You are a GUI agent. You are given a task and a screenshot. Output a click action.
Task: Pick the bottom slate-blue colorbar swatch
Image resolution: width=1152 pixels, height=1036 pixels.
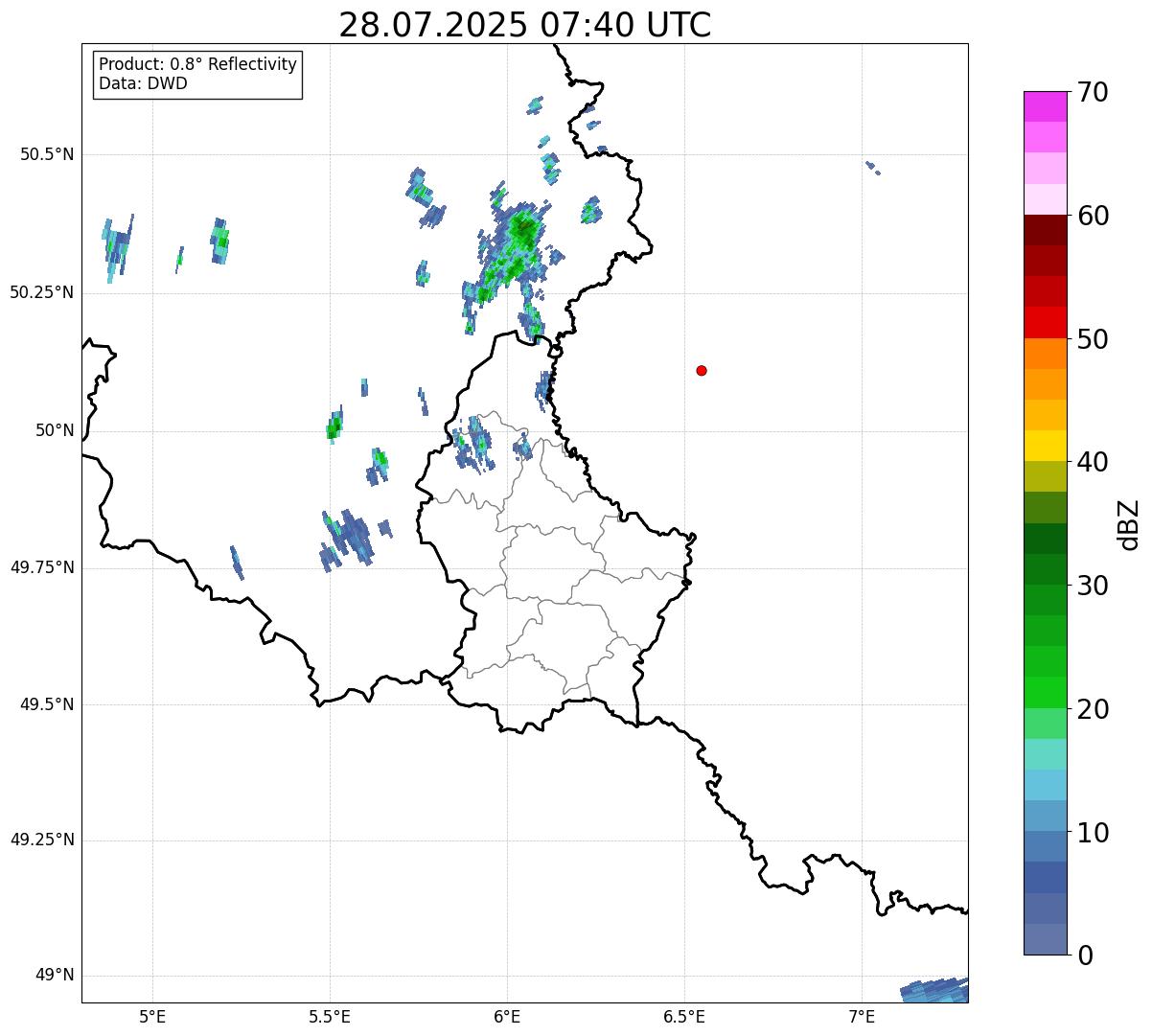click(x=1045, y=939)
